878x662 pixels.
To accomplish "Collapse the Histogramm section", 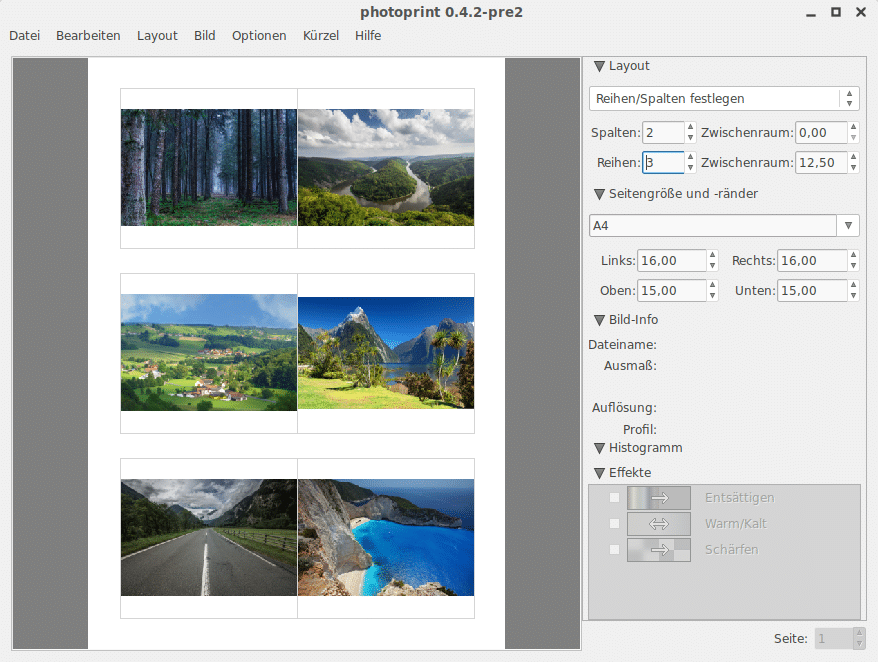I will tap(599, 448).
